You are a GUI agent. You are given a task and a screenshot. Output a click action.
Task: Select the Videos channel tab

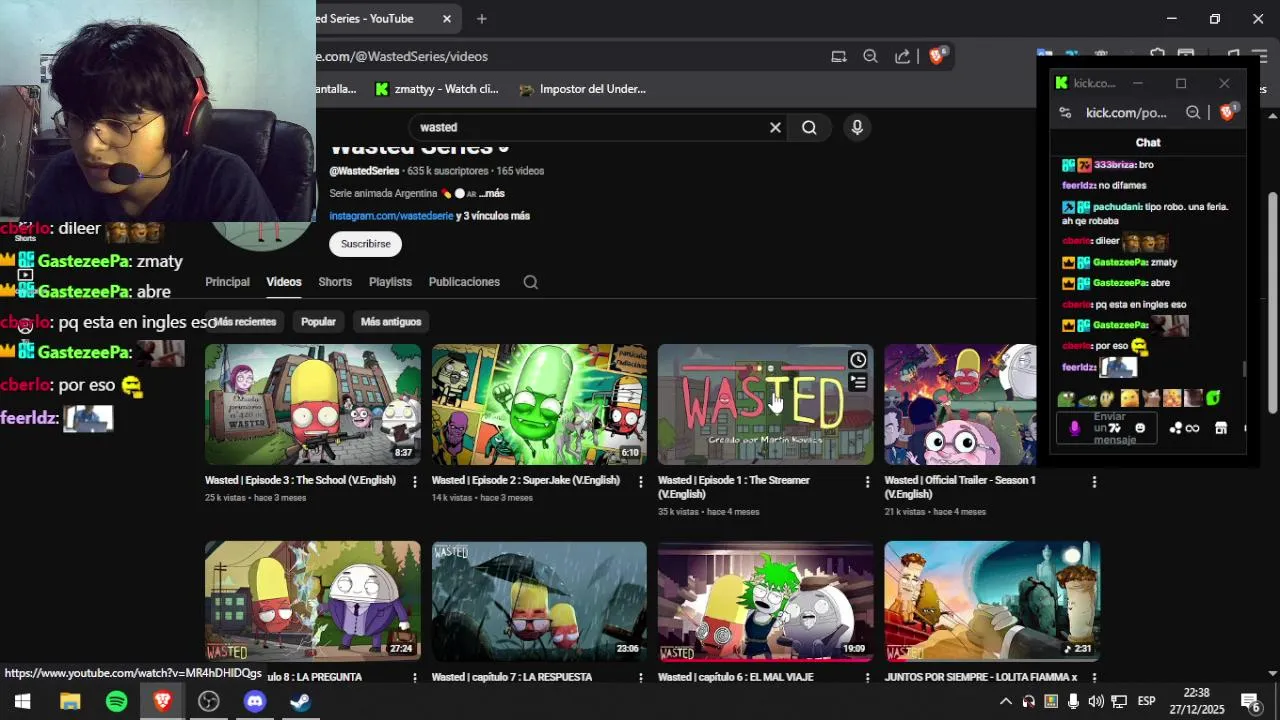click(284, 282)
